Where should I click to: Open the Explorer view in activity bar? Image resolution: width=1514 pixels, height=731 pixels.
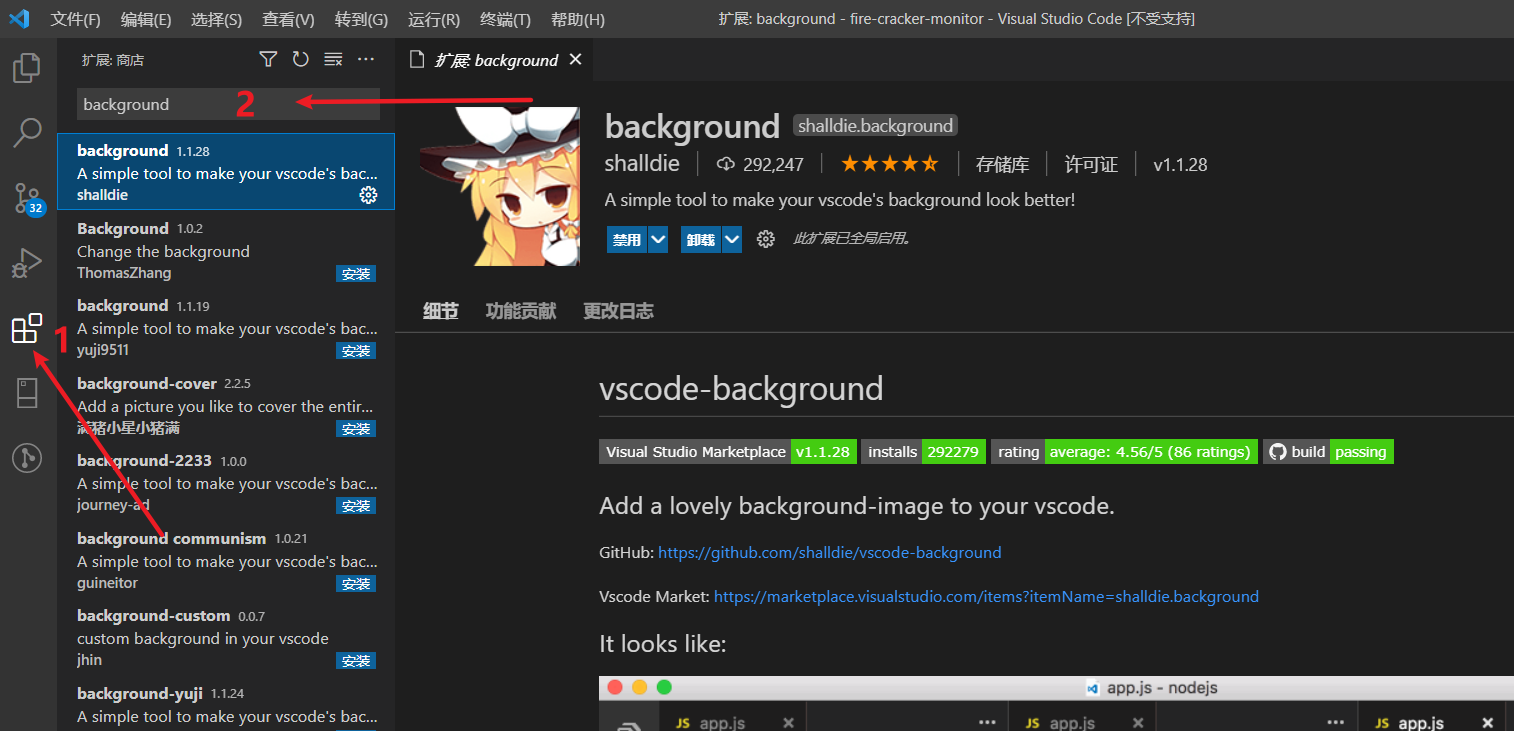click(x=27, y=69)
